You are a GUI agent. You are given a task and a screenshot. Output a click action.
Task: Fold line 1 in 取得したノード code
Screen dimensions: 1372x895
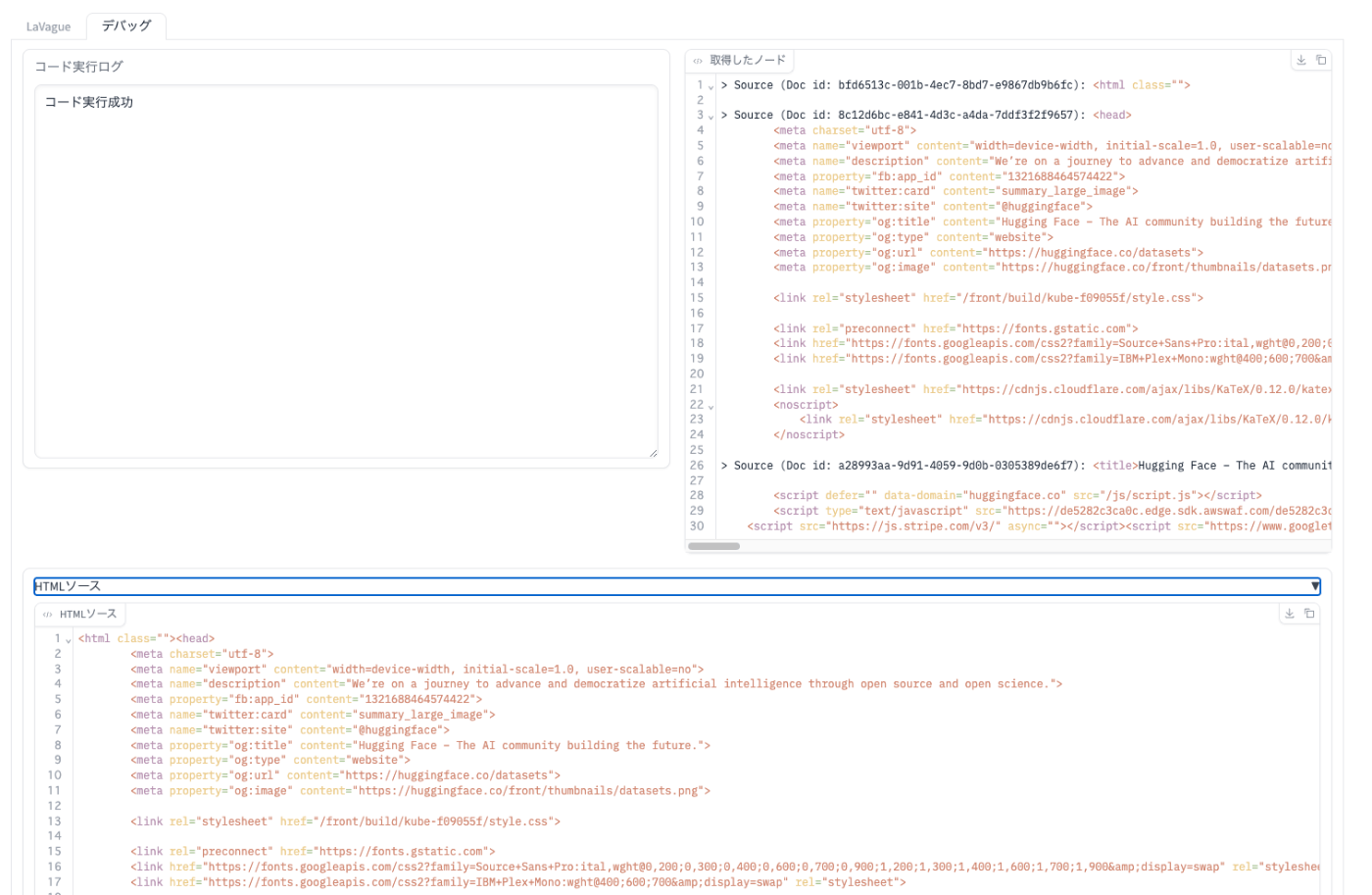coord(710,86)
